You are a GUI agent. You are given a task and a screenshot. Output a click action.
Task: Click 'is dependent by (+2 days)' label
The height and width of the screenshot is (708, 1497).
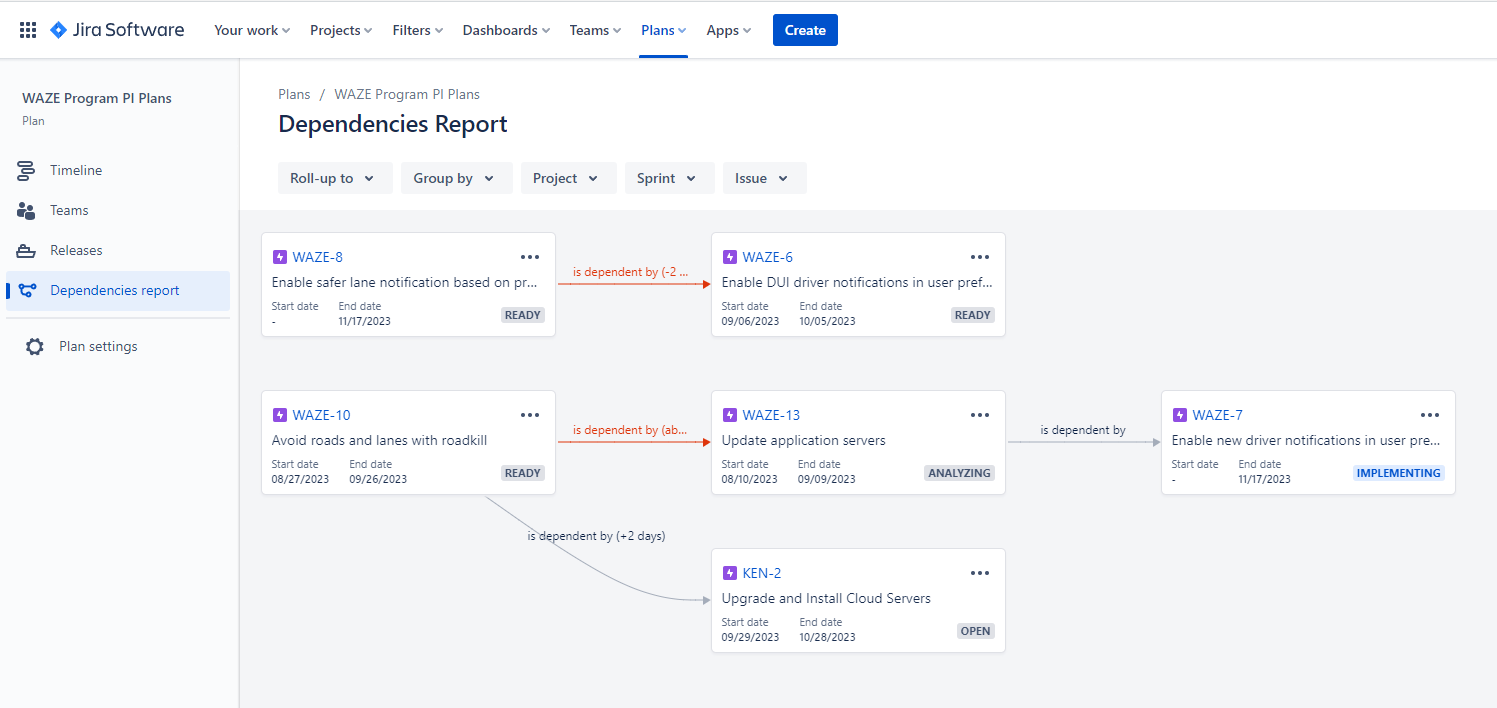pos(596,536)
